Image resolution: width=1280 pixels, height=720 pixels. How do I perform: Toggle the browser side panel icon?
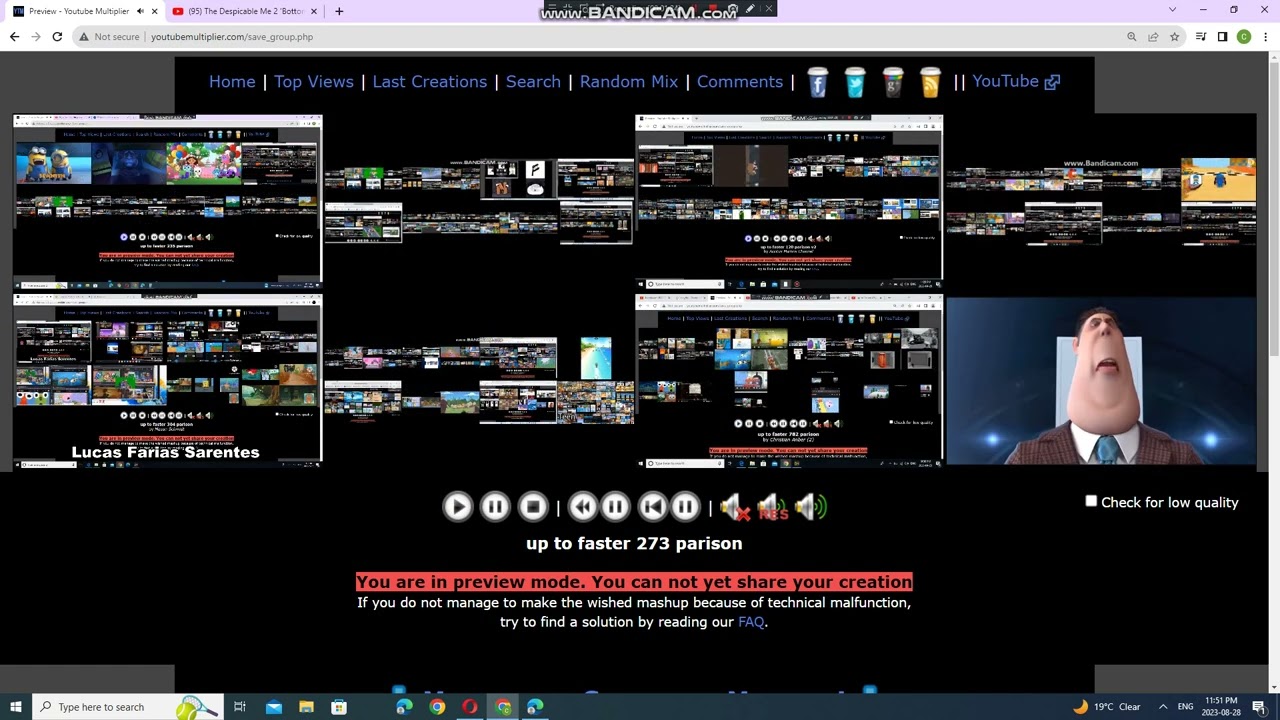[x=1222, y=37]
